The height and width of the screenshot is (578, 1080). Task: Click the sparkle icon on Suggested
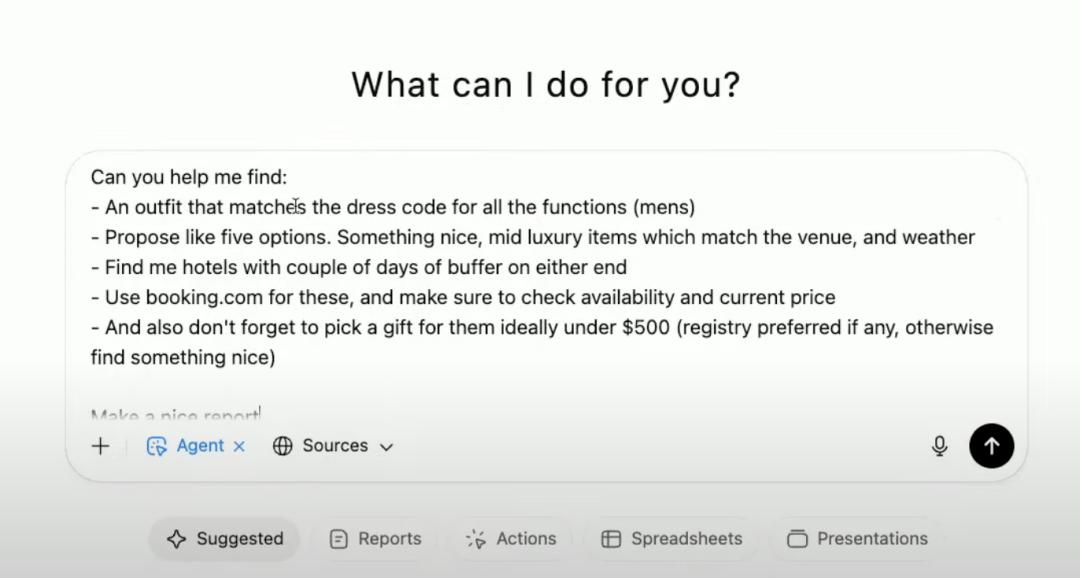click(x=177, y=539)
